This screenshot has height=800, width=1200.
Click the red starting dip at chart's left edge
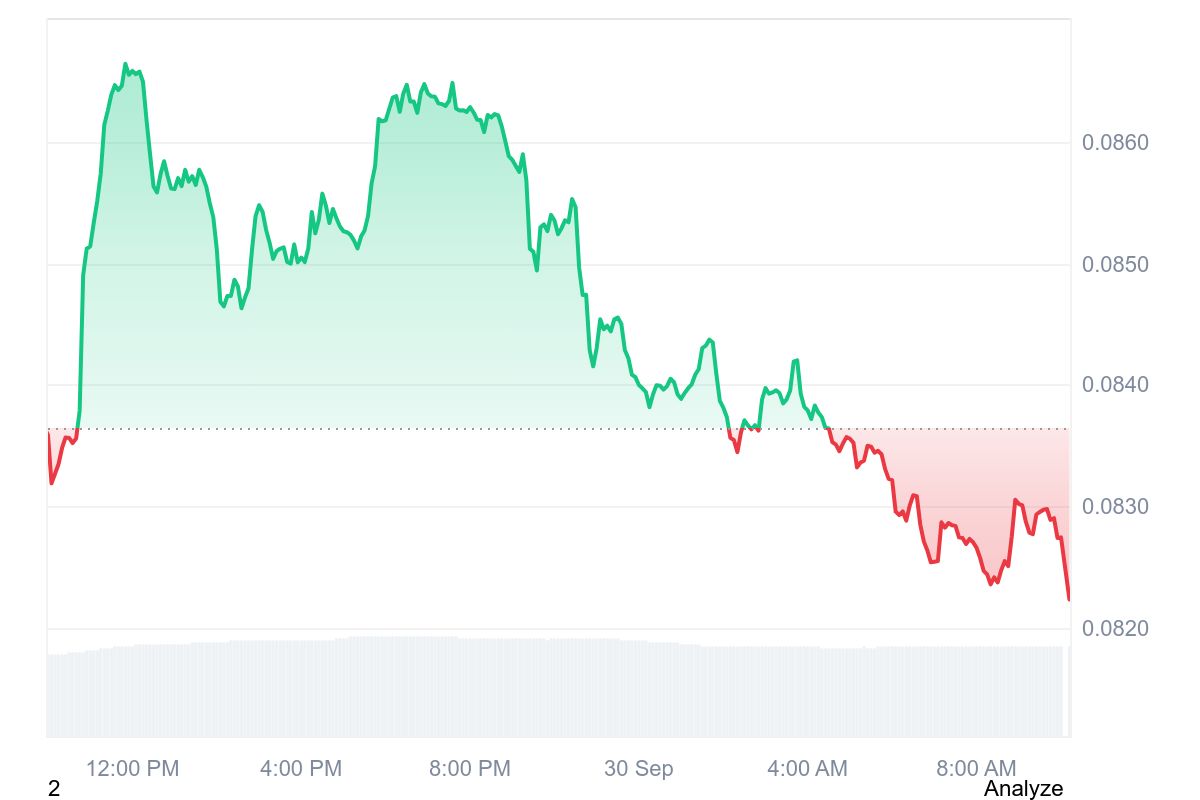(x=51, y=483)
